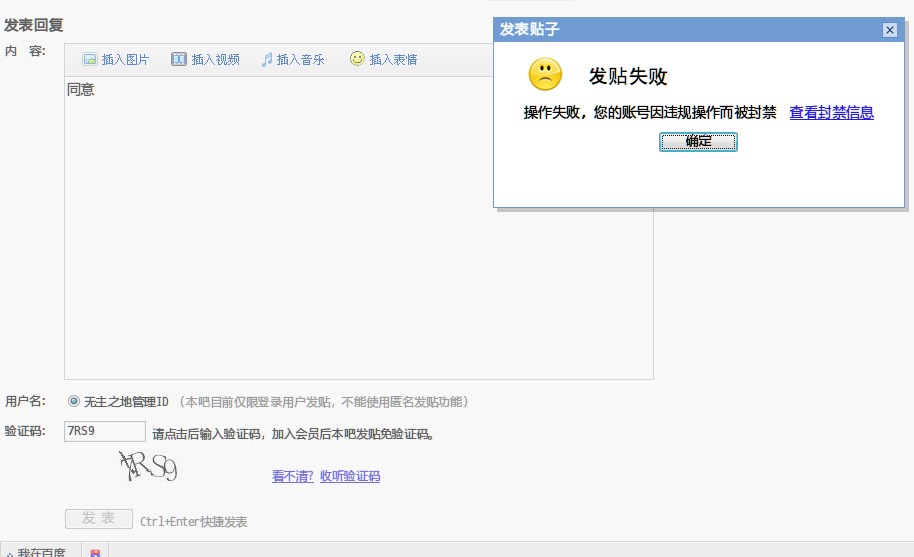Select the 无主之地管理ID username radio button
The image size is (914, 557).
73,401
